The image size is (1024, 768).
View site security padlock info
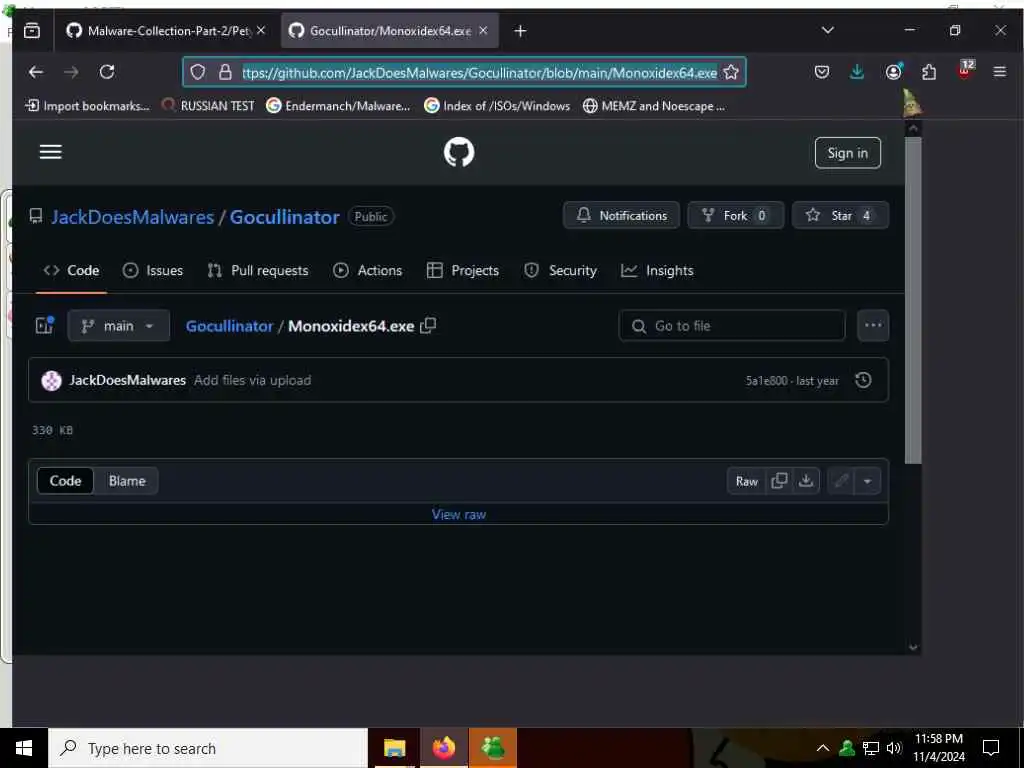(x=225, y=72)
